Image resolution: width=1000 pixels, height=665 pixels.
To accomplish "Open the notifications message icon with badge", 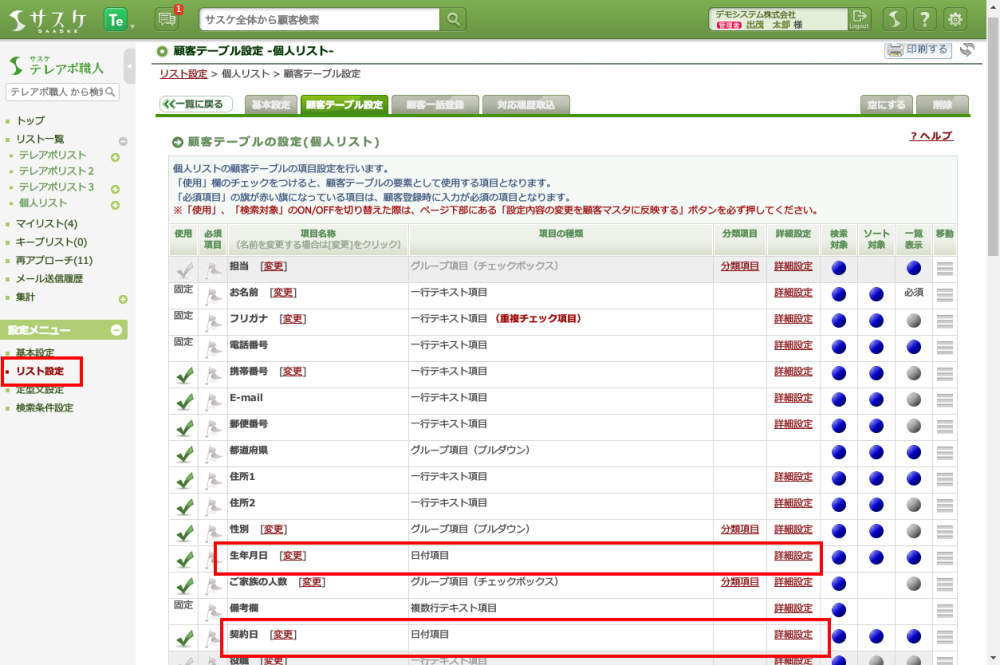I will point(168,19).
